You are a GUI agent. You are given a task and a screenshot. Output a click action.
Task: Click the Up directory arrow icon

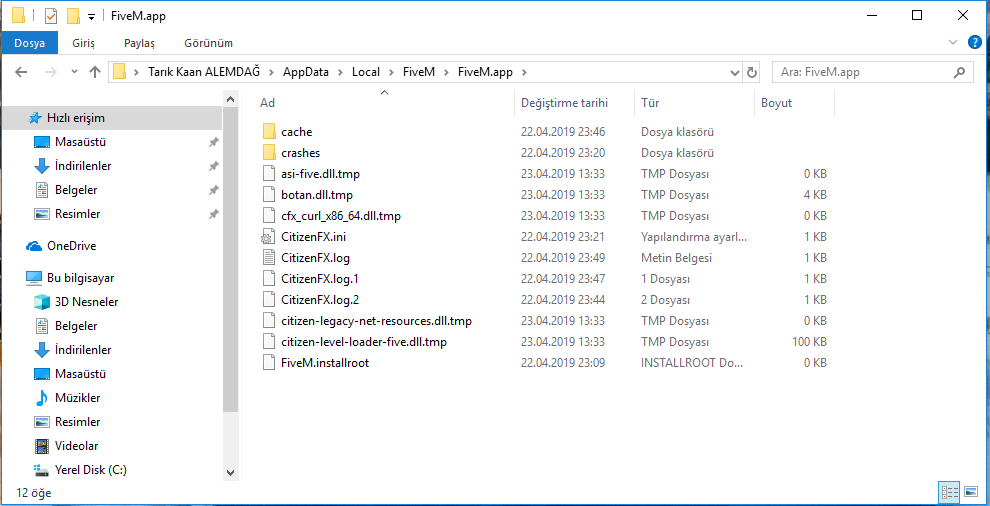click(x=95, y=72)
